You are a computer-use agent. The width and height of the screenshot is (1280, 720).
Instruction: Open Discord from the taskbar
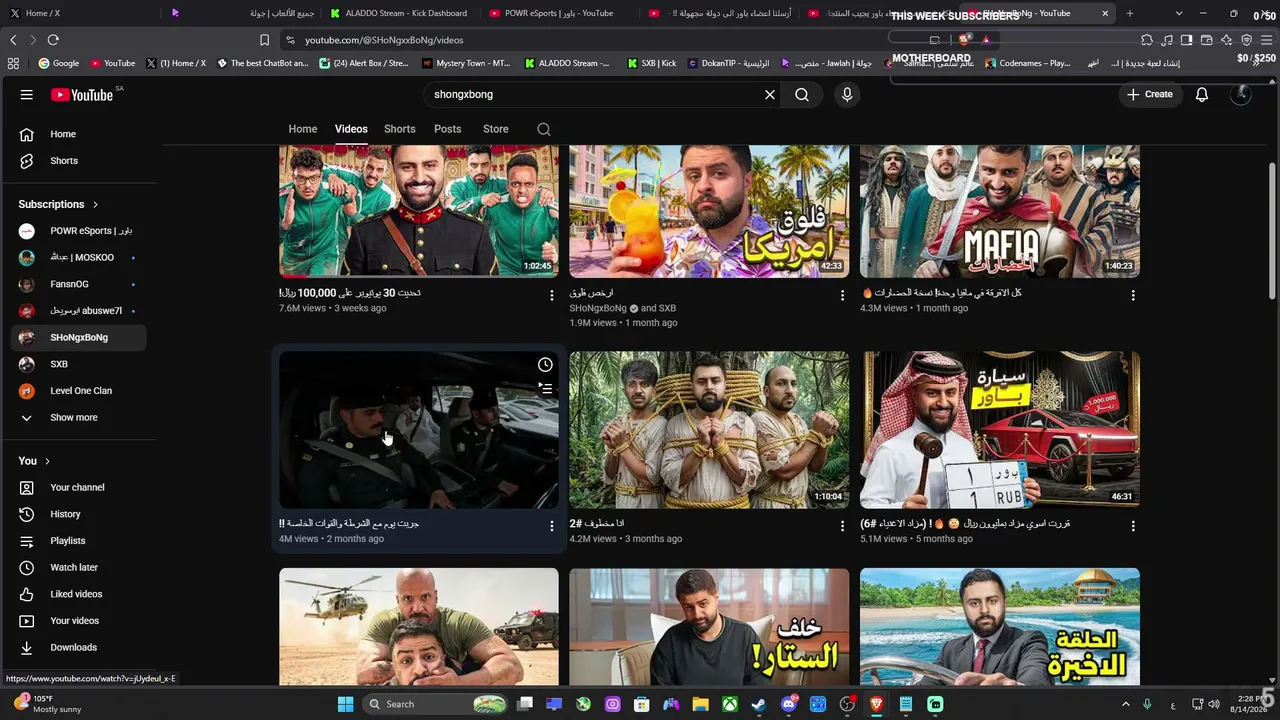pyautogui.click(x=789, y=704)
